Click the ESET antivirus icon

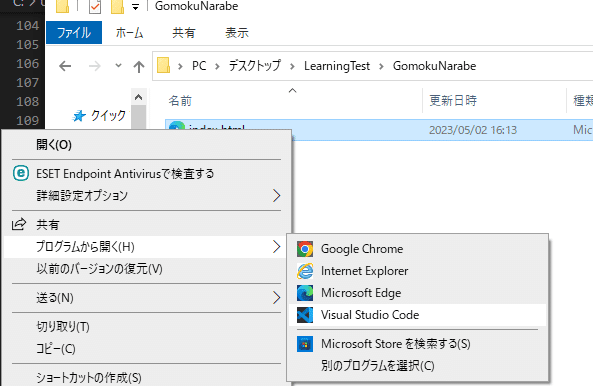pos(21,174)
